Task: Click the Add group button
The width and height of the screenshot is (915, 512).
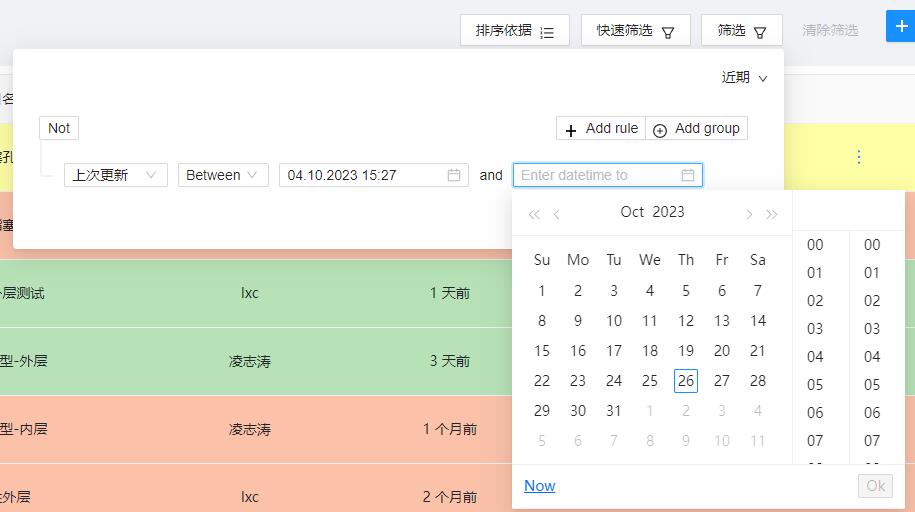Action: tap(696, 129)
